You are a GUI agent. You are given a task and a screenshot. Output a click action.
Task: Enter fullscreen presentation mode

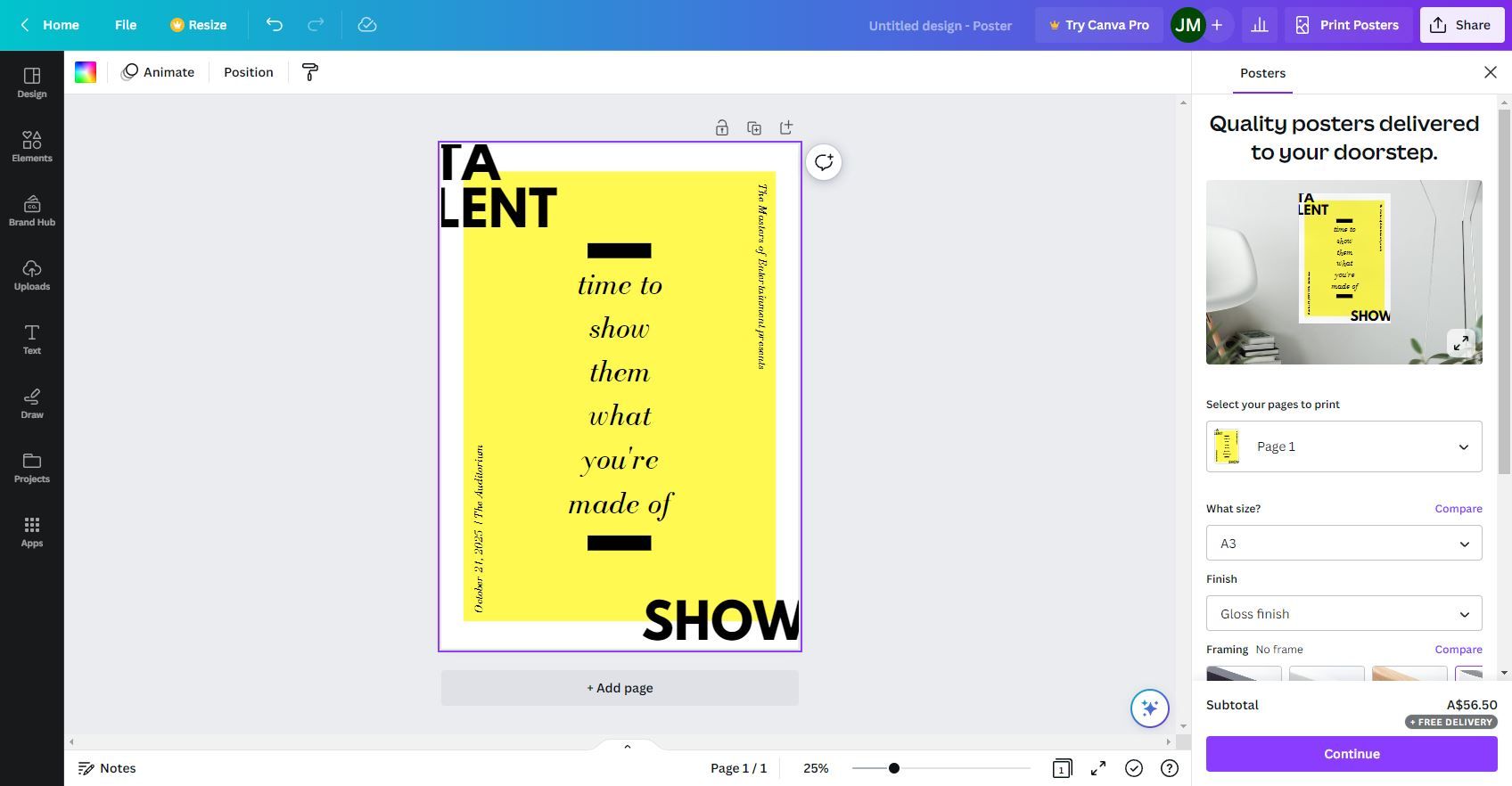[1098, 768]
